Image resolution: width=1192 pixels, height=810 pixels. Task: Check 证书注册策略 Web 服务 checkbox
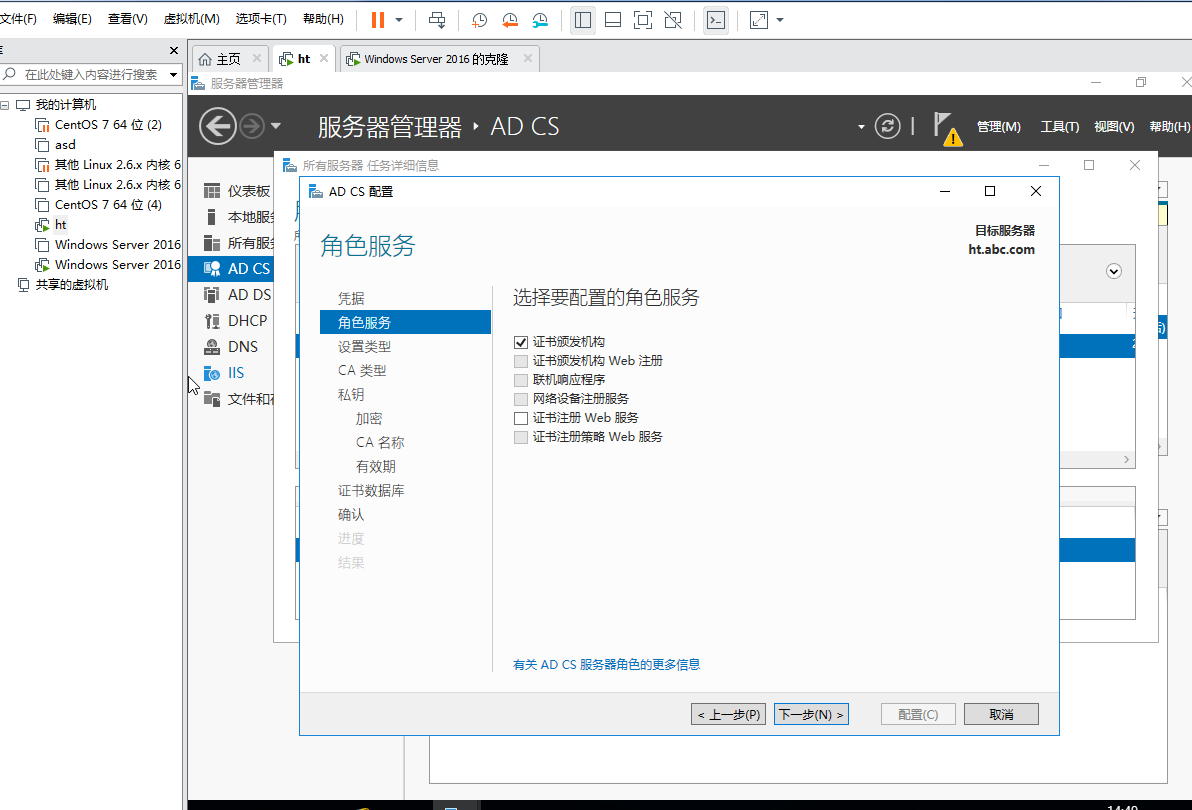(521, 437)
